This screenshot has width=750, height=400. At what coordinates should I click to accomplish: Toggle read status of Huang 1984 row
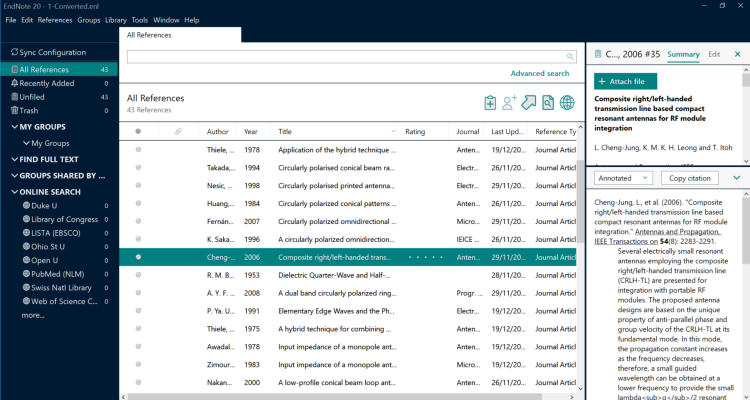coord(138,203)
